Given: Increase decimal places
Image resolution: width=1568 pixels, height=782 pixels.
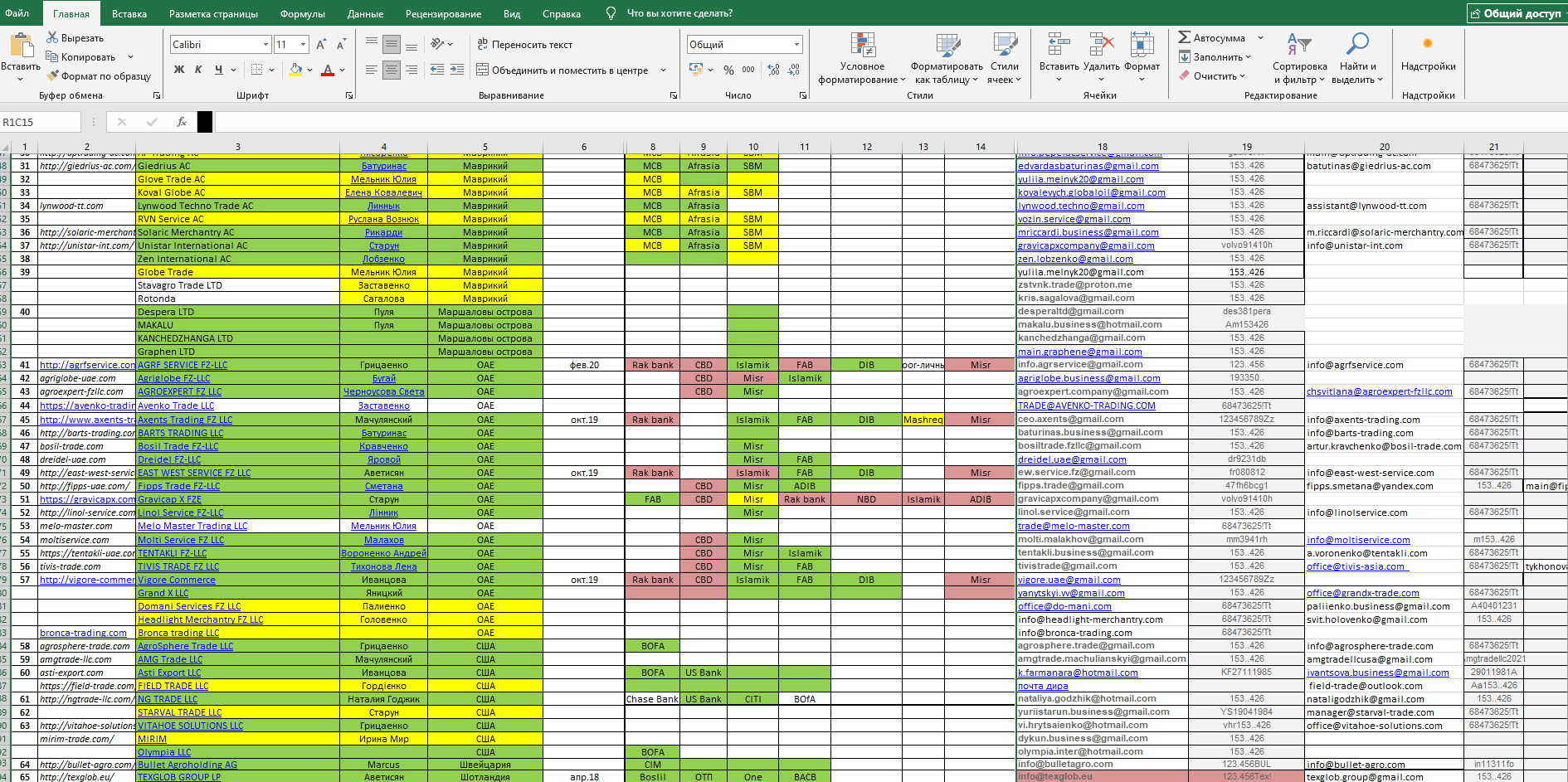Looking at the screenshot, I should pos(774,70).
